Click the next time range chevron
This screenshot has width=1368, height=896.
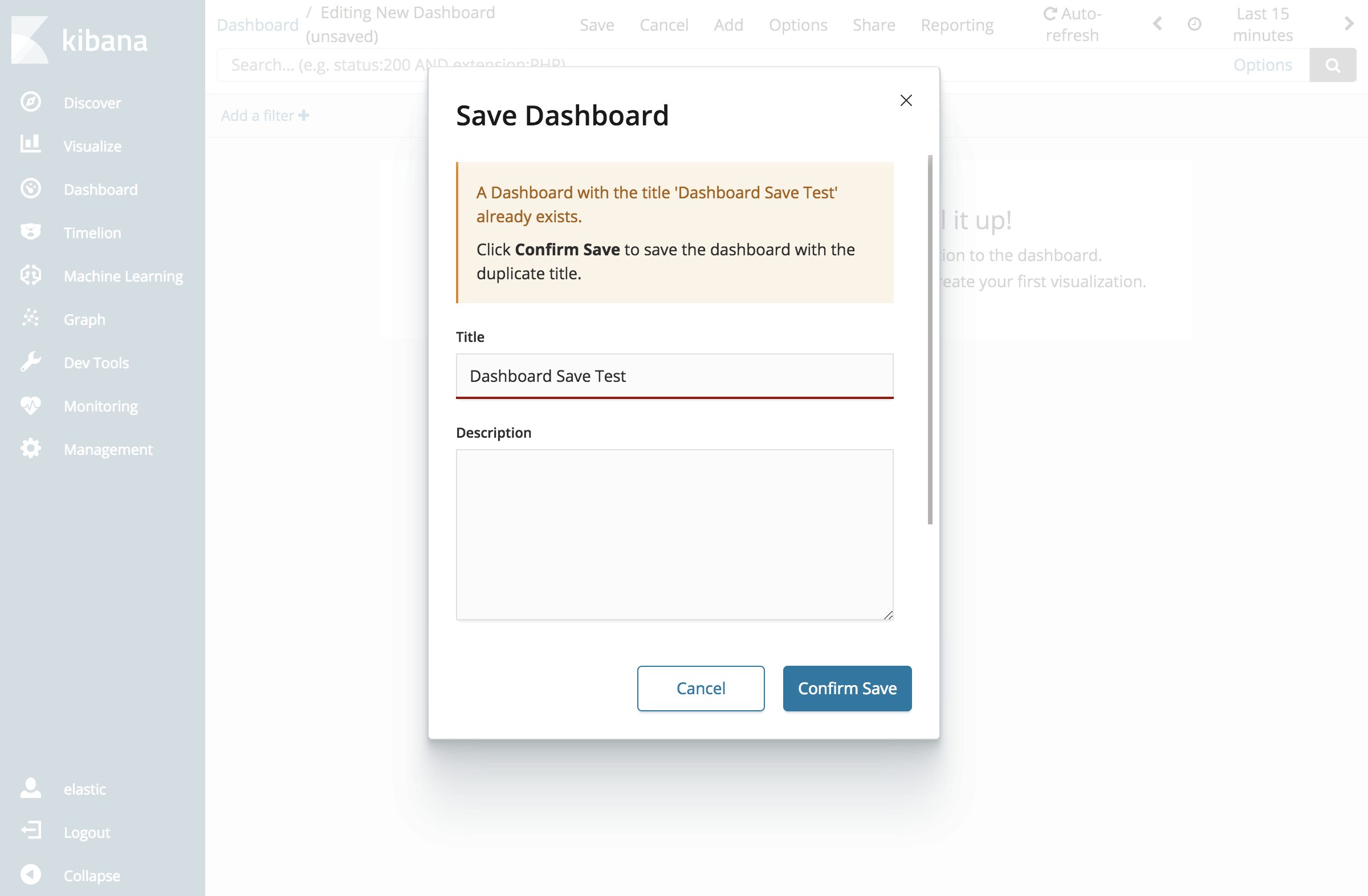[x=1350, y=24]
